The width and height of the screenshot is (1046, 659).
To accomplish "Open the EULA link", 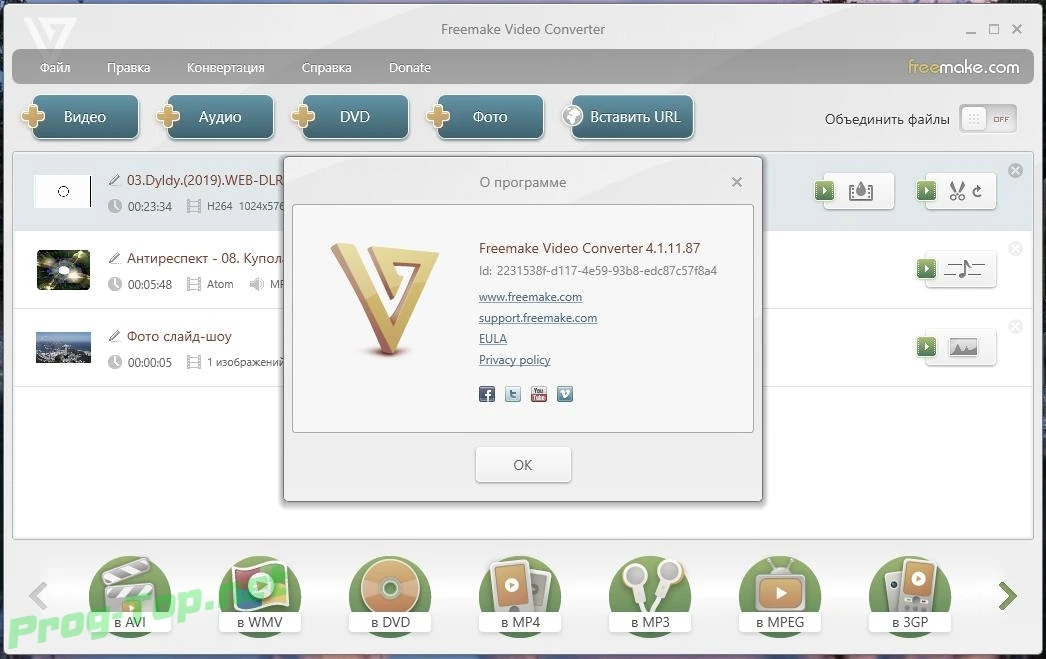I will [x=493, y=339].
